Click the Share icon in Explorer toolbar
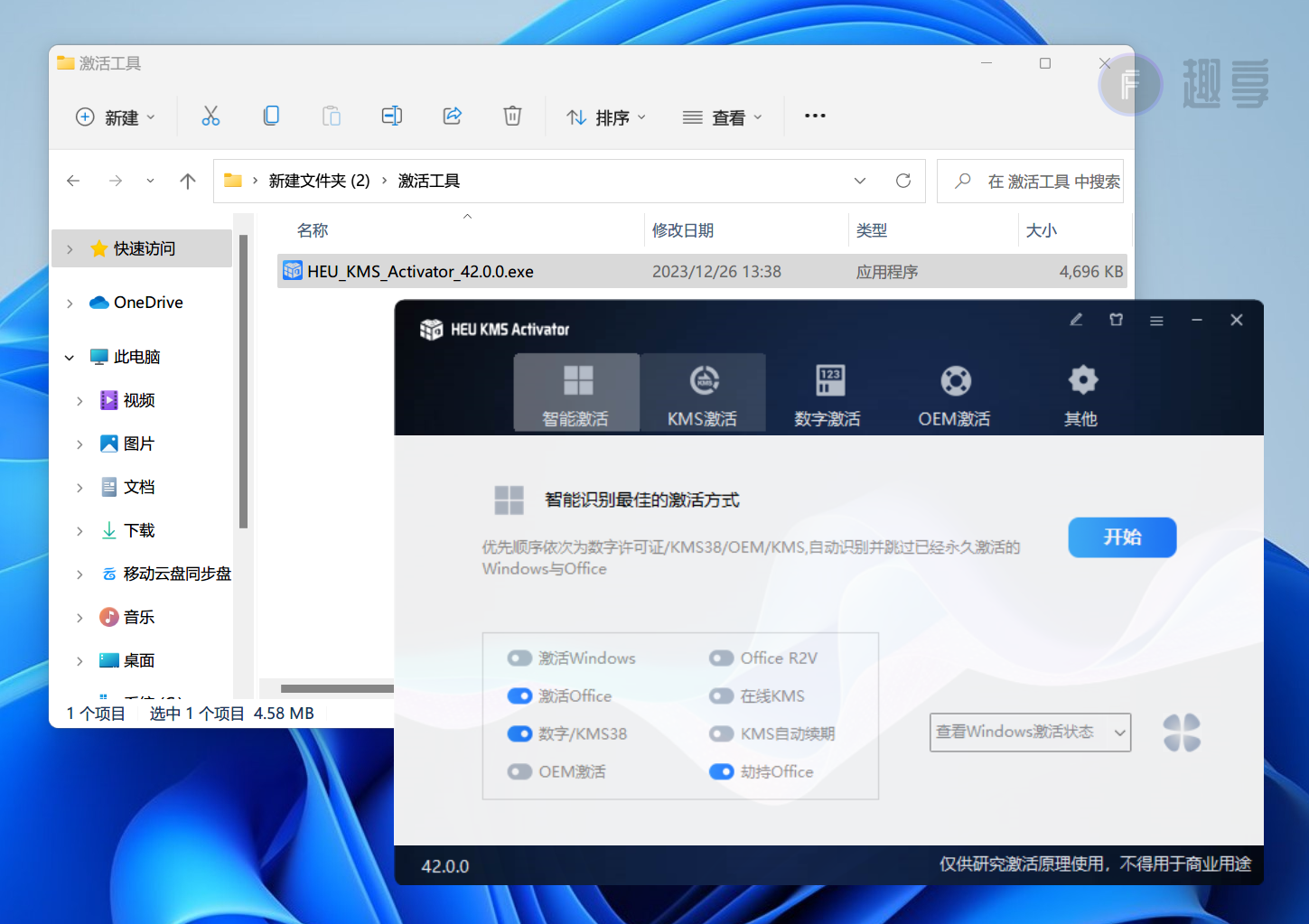Screen dimensions: 1309x924 453,116
